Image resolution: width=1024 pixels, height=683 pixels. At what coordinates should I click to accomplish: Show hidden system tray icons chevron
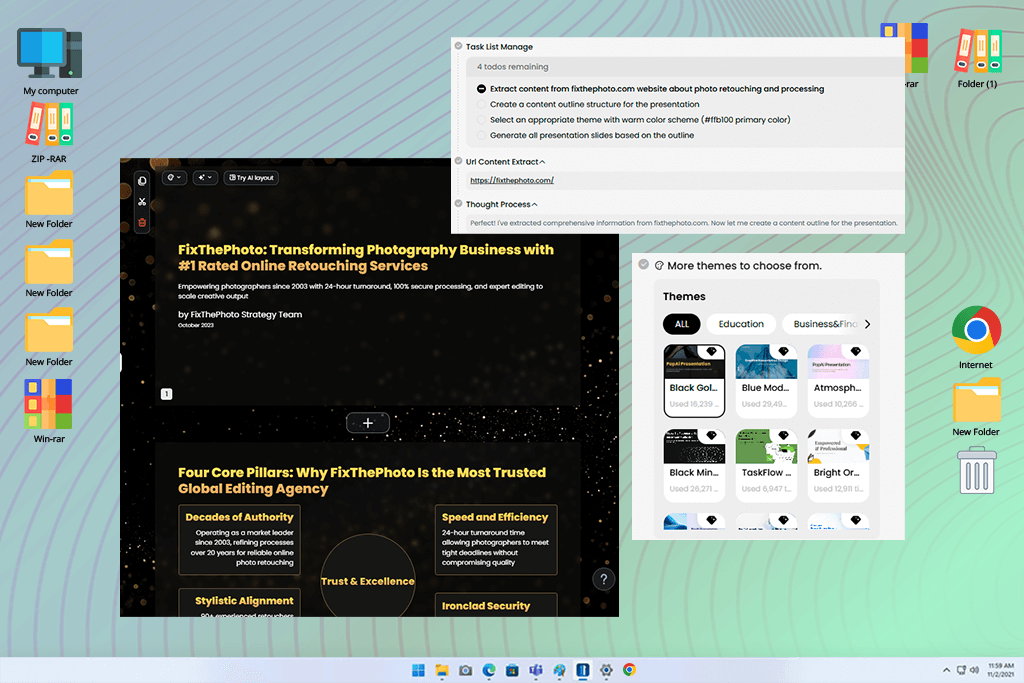pyautogui.click(x=946, y=670)
